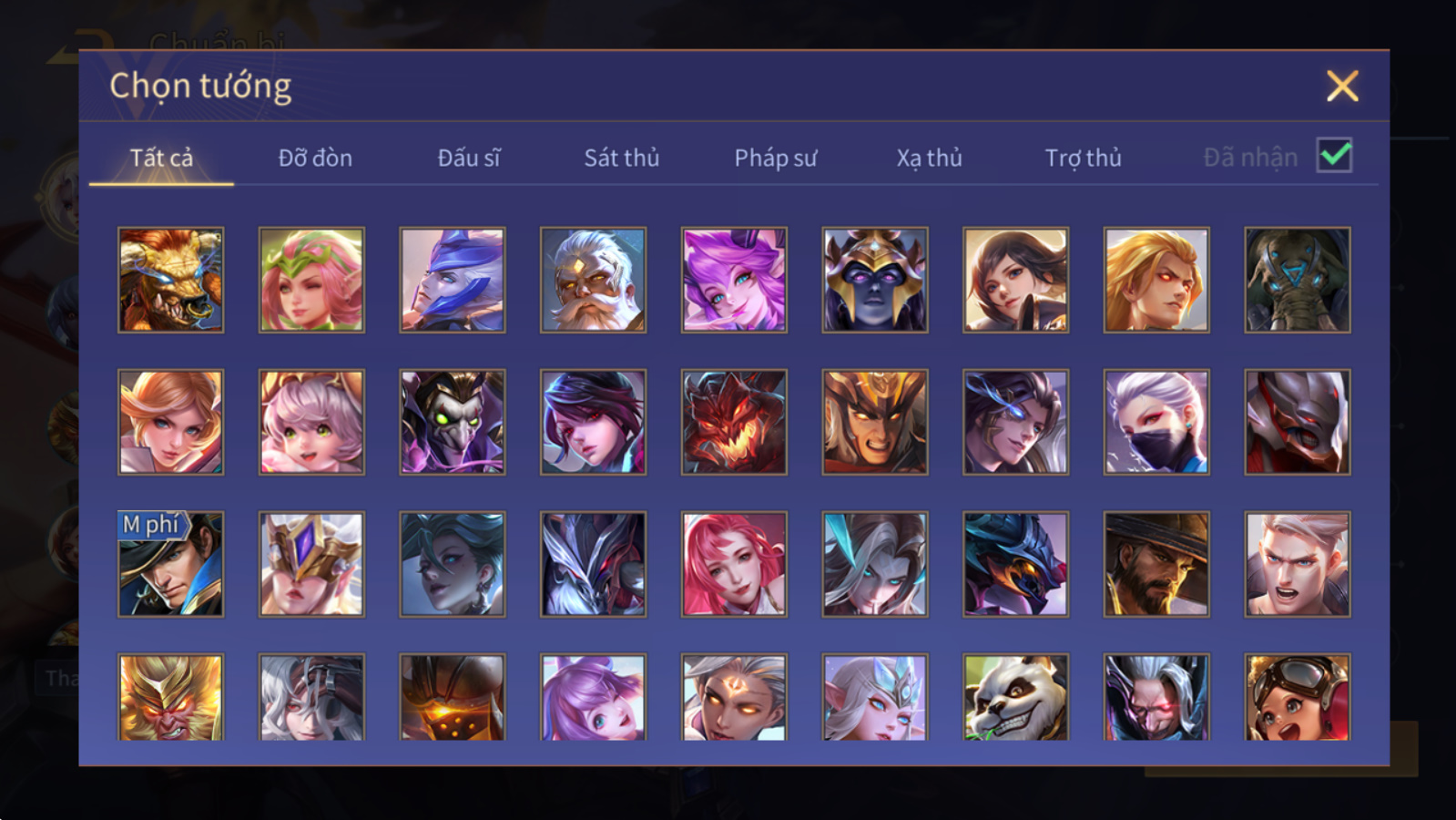
Task: Show the Pháp sư heroes tab
Action: (x=776, y=158)
